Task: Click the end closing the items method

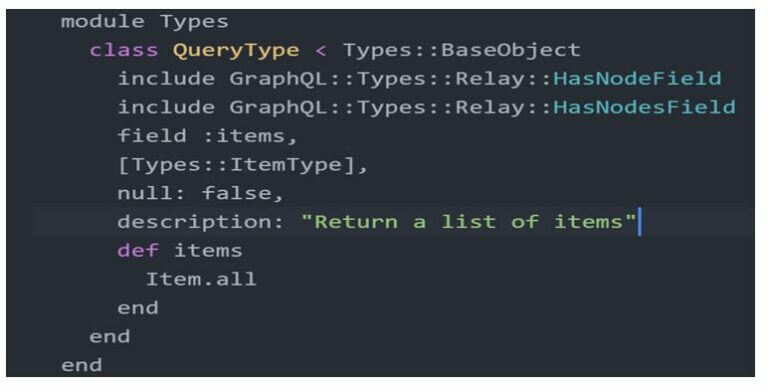Action: tap(138, 308)
